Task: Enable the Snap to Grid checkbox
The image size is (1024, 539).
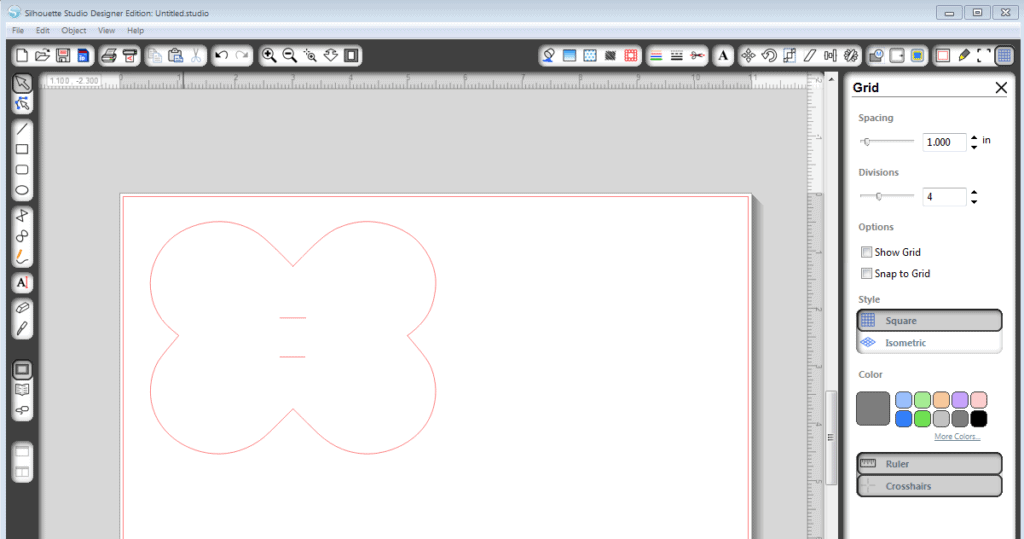Action: click(866, 273)
